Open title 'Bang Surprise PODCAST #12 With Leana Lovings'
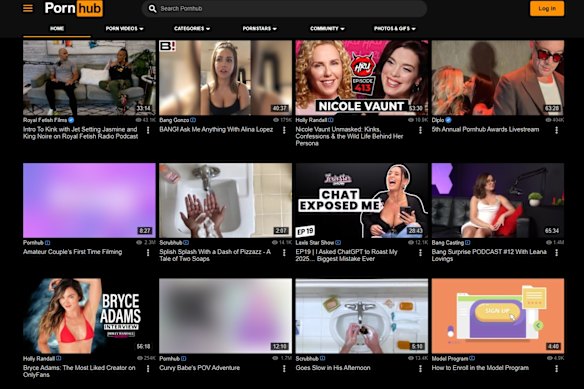The image size is (584, 389). 489,255
